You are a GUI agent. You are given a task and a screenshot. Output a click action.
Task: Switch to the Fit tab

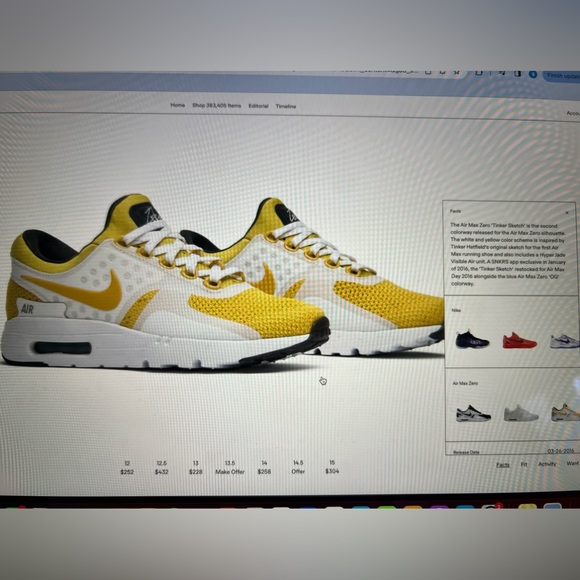tap(524, 464)
